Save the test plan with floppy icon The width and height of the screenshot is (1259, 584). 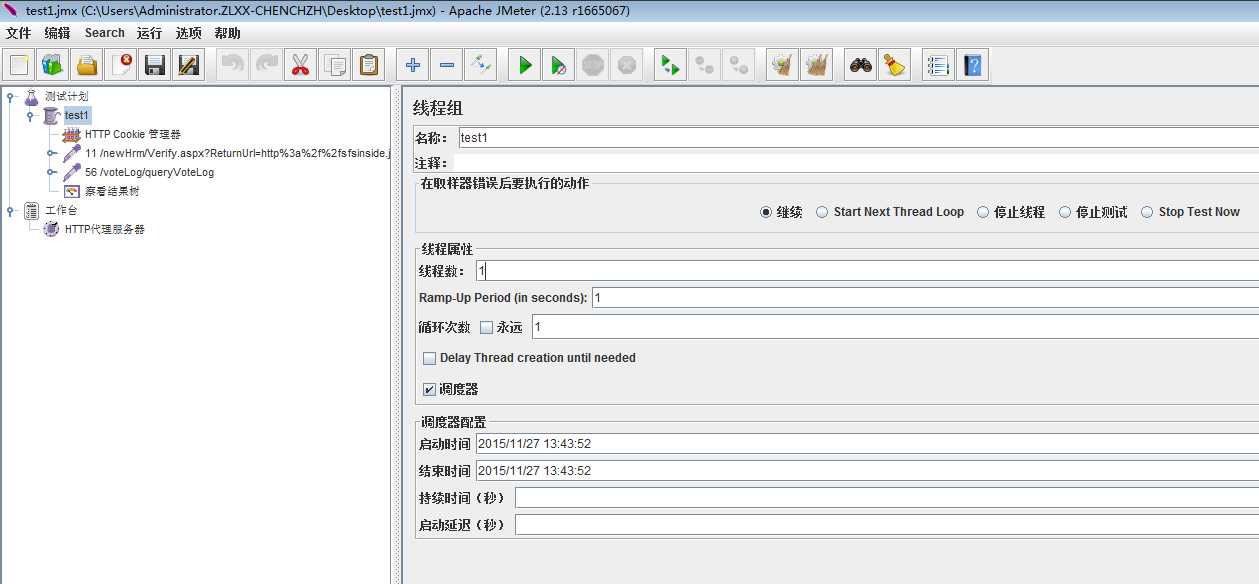click(155, 66)
